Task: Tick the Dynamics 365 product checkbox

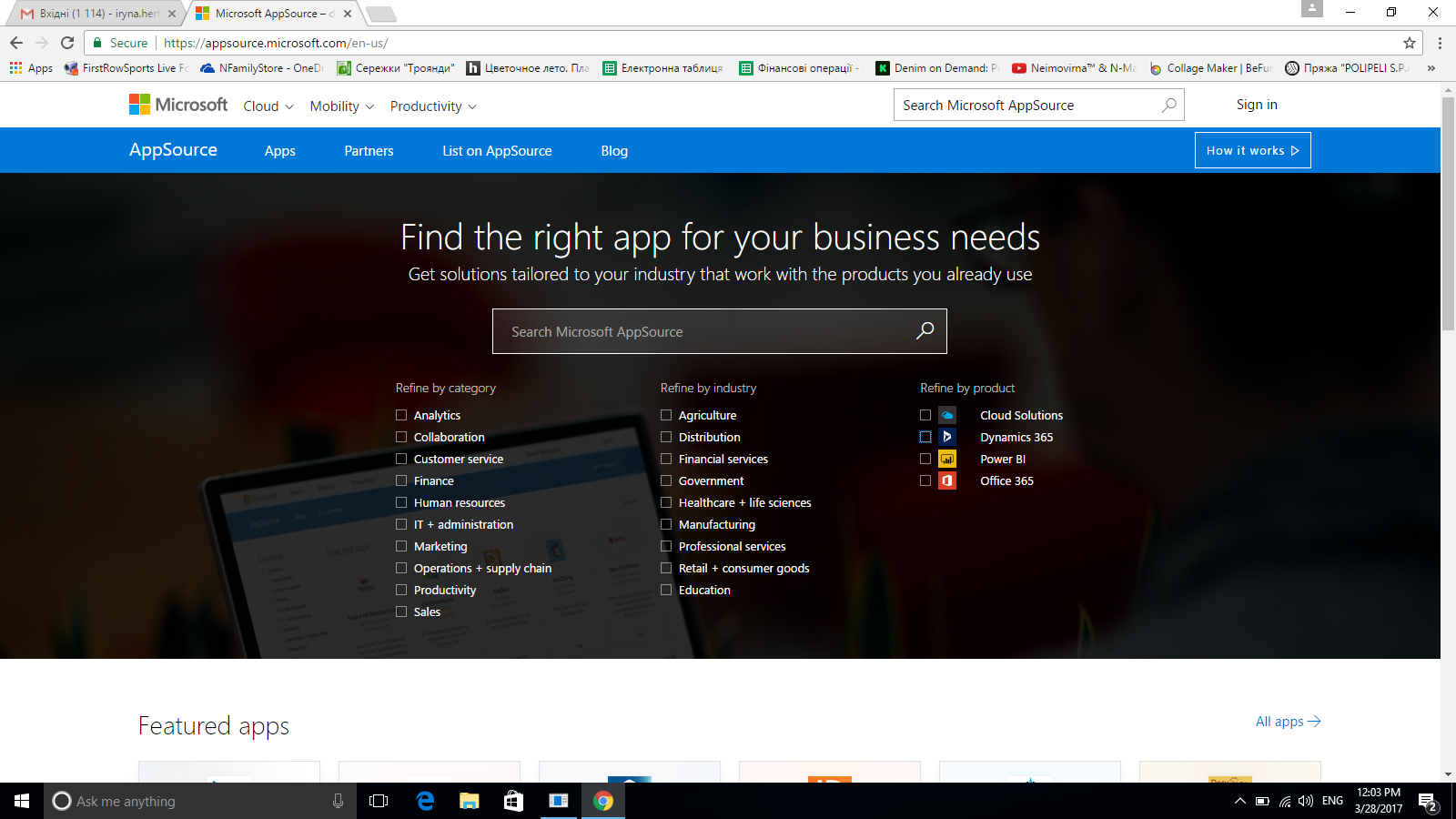Action: click(x=925, y=437)
